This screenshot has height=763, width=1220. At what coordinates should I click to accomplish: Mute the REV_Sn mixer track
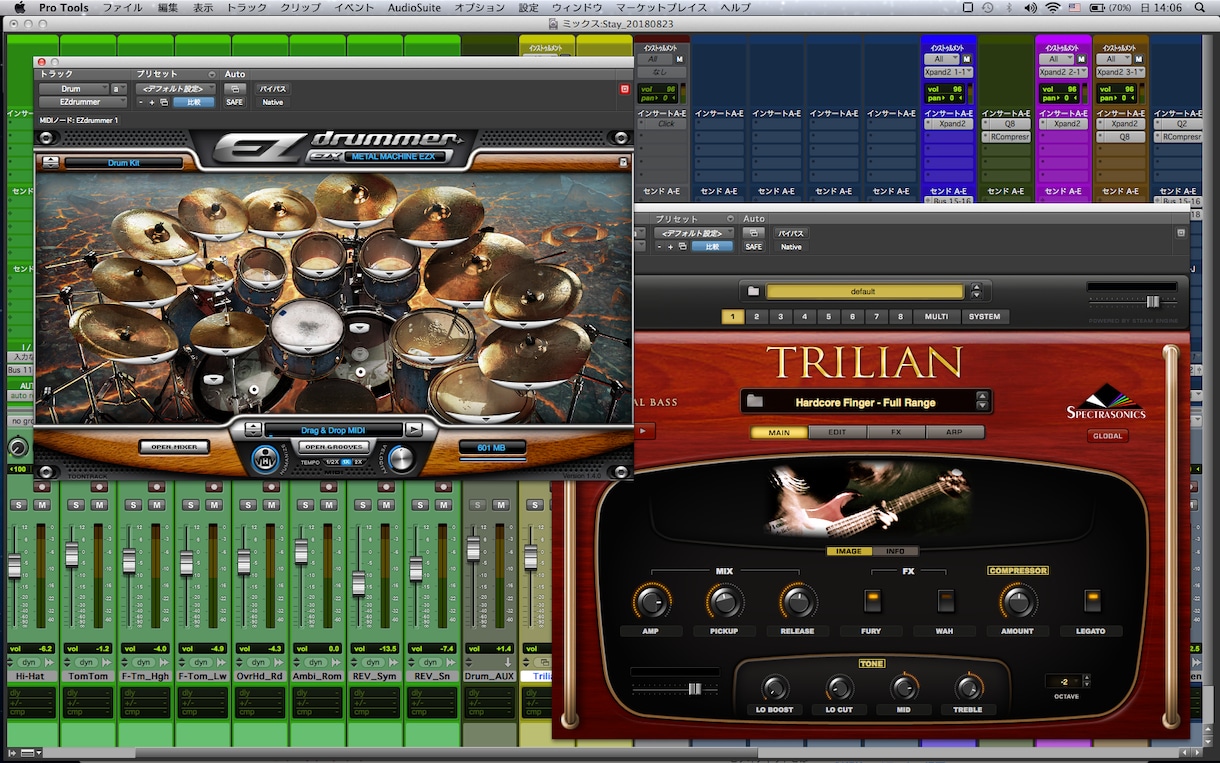[443, 505]
